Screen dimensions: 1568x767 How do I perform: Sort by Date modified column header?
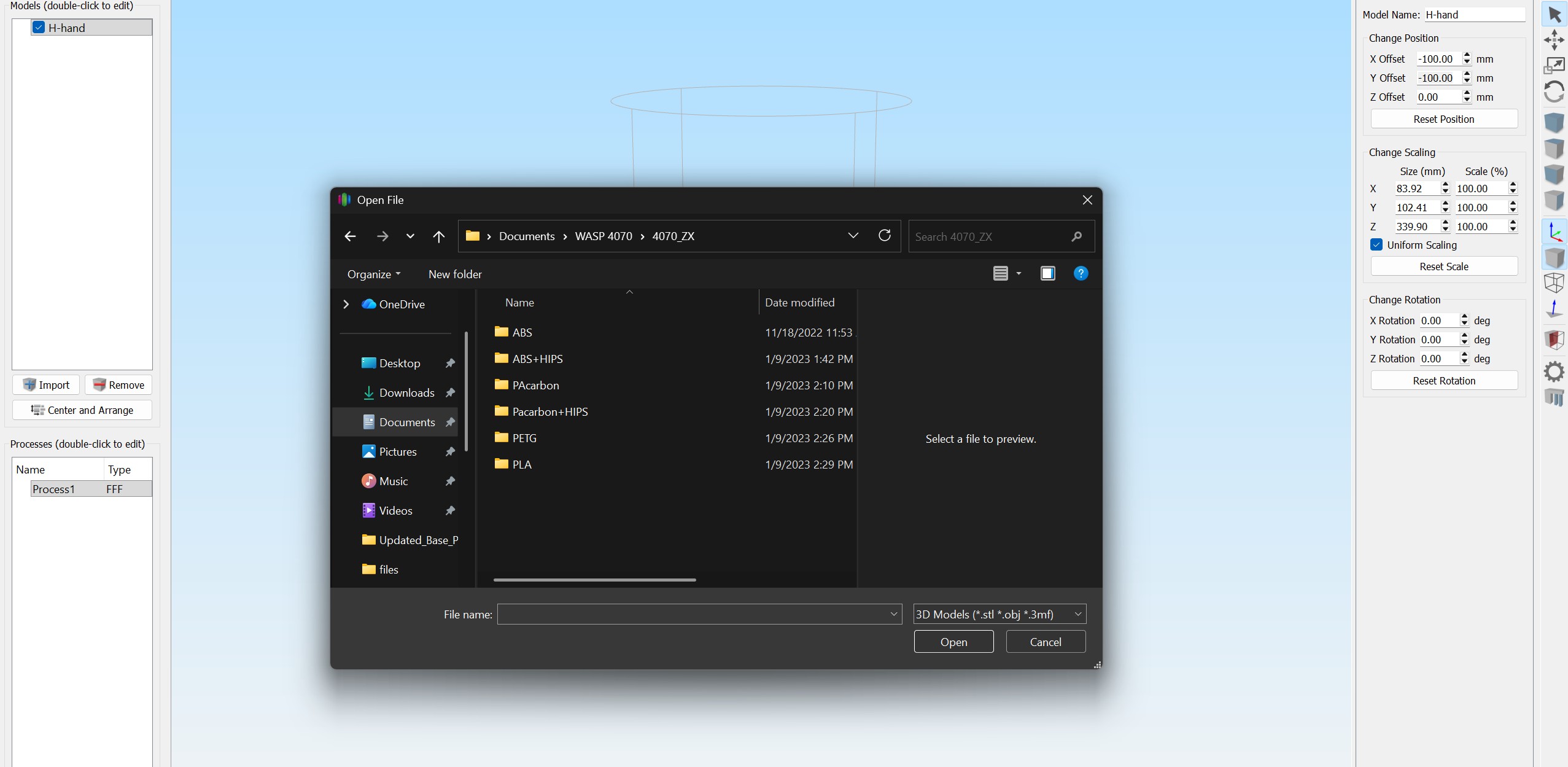[x=808, y=303]
